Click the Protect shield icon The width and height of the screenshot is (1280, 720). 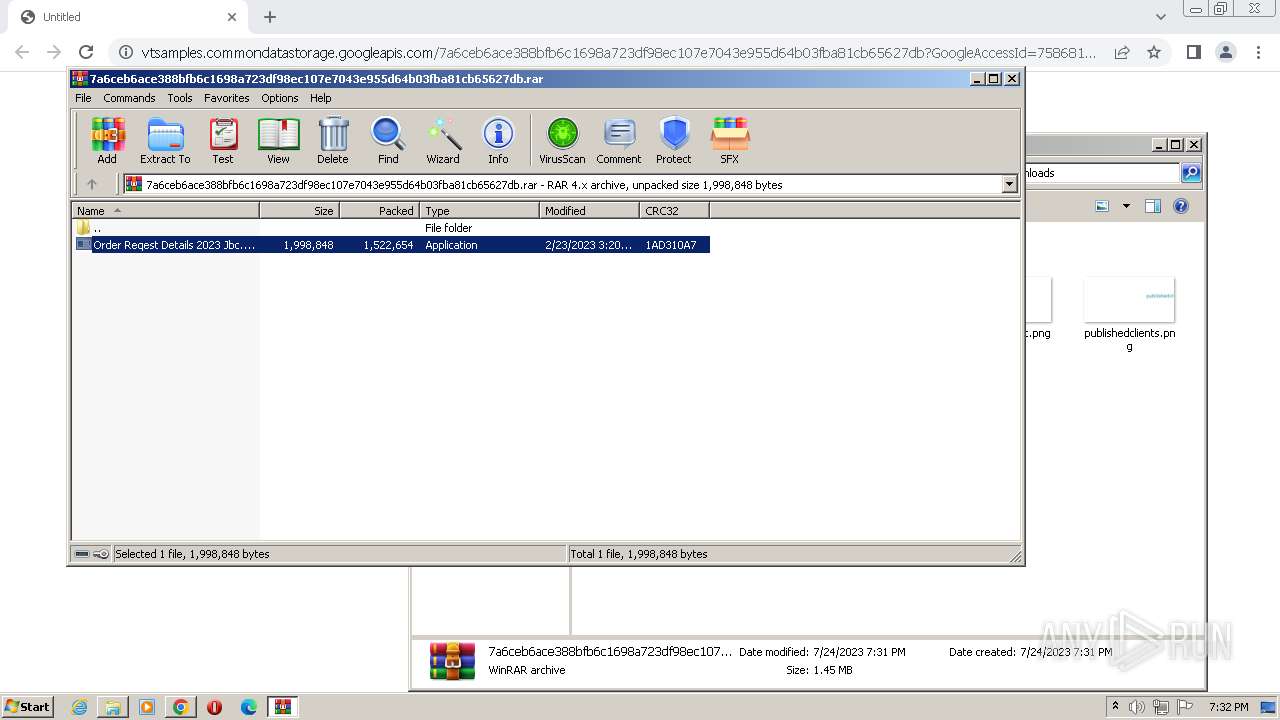674,140
